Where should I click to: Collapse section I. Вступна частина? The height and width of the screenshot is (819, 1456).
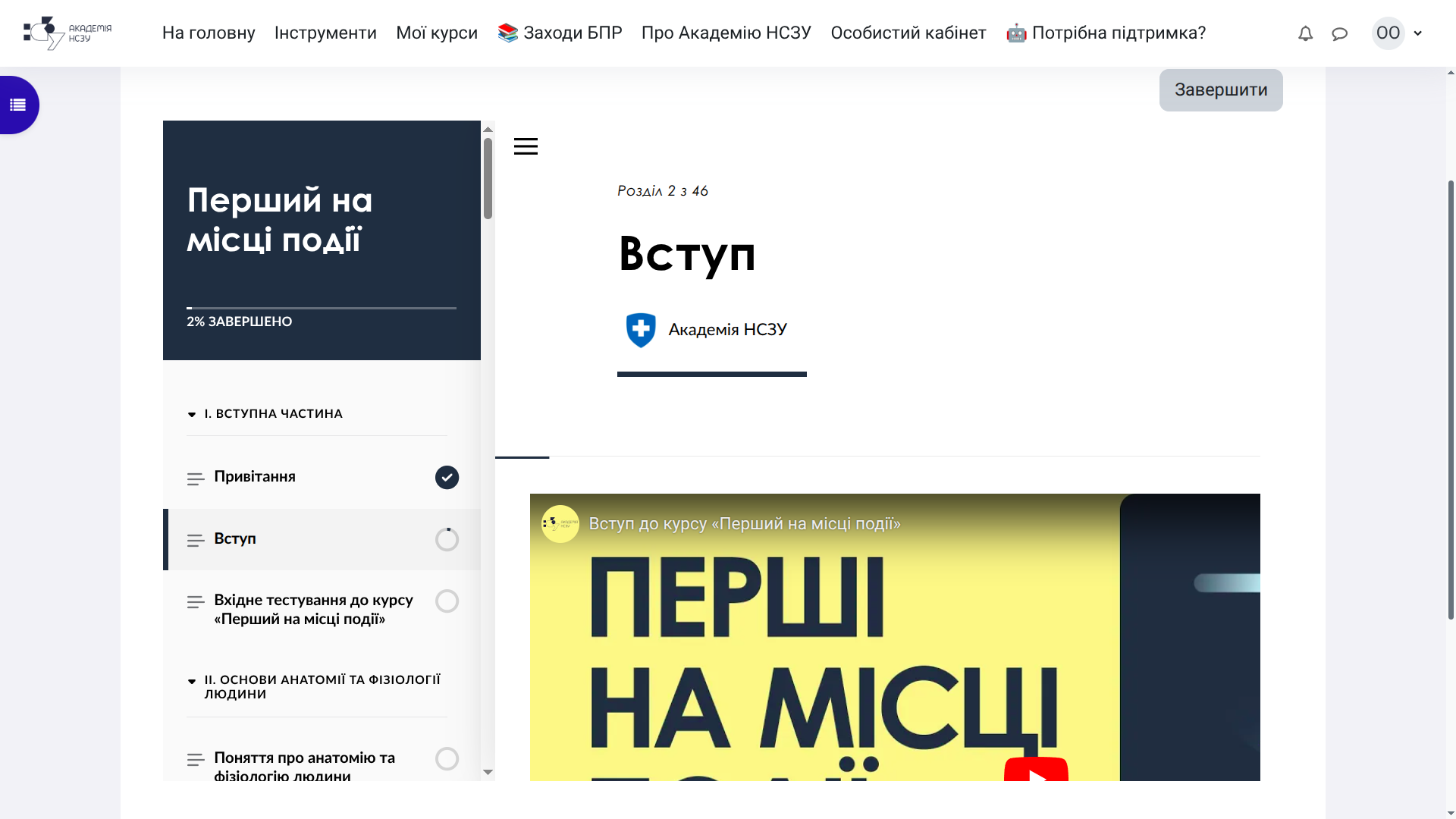pyautogui.click(x=192, y=414)
